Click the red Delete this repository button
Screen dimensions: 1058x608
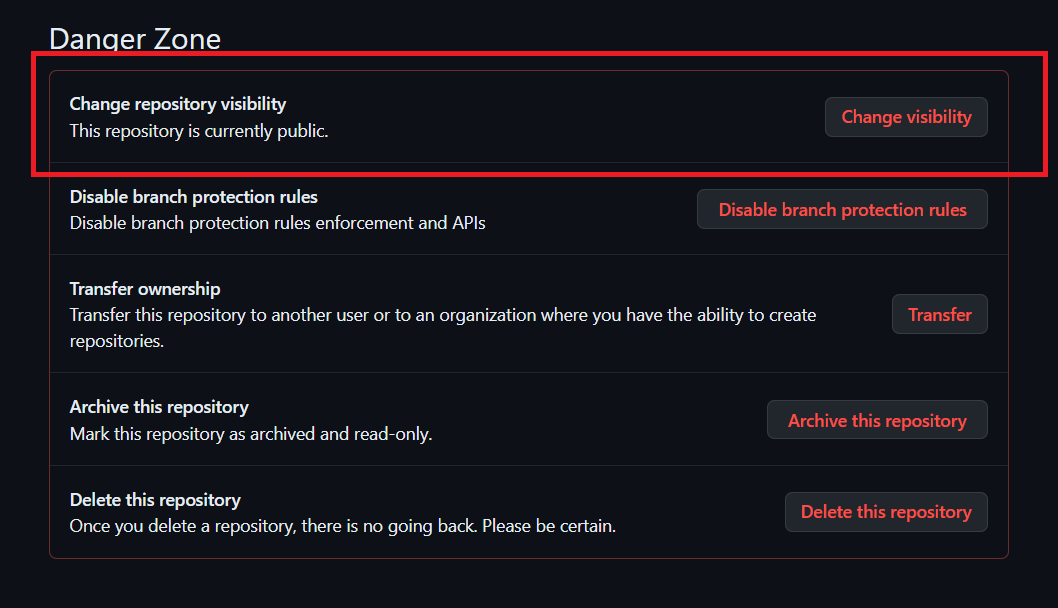885,512
